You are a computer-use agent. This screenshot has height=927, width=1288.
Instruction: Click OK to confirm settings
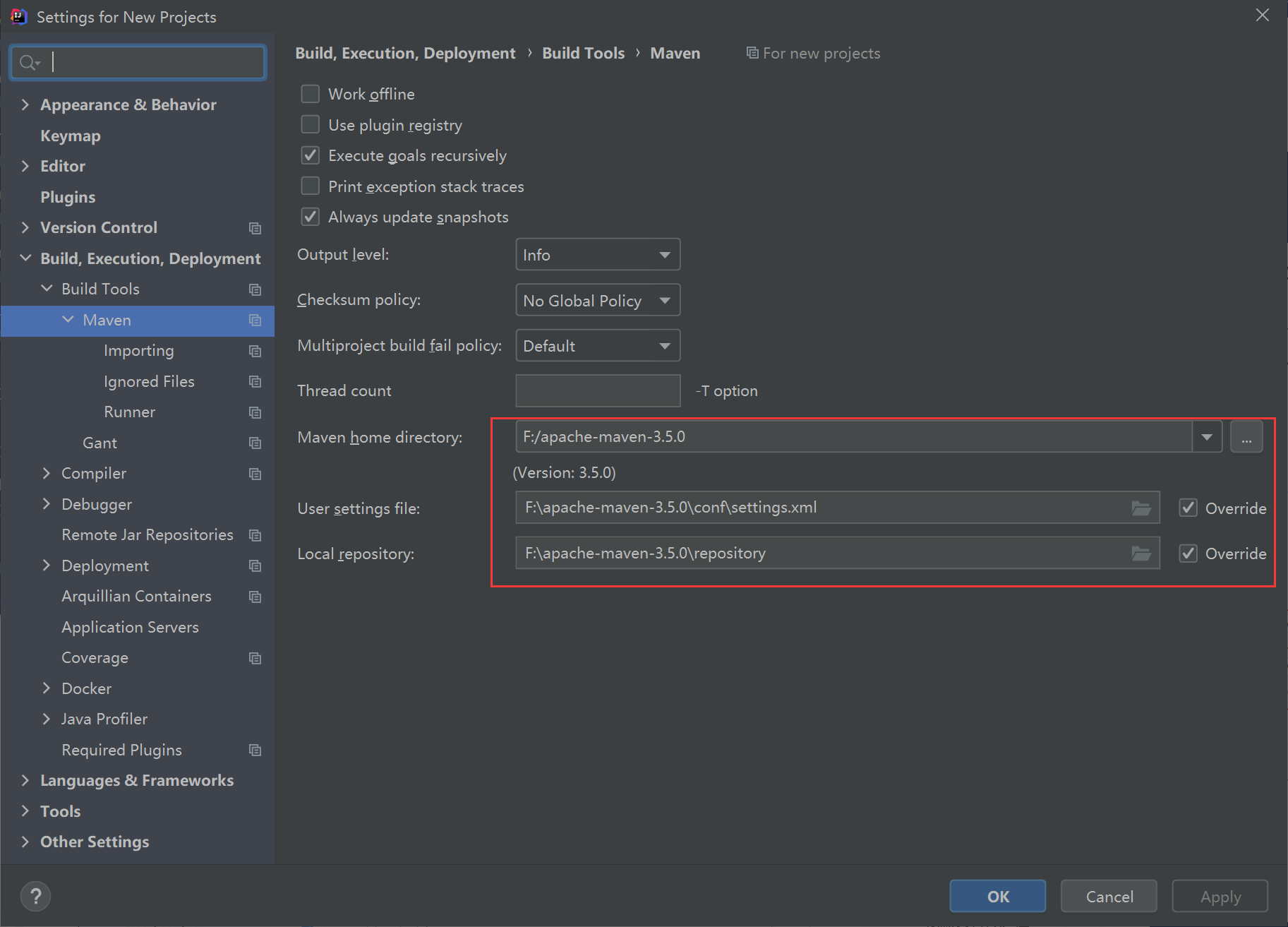tap(998, 897)
